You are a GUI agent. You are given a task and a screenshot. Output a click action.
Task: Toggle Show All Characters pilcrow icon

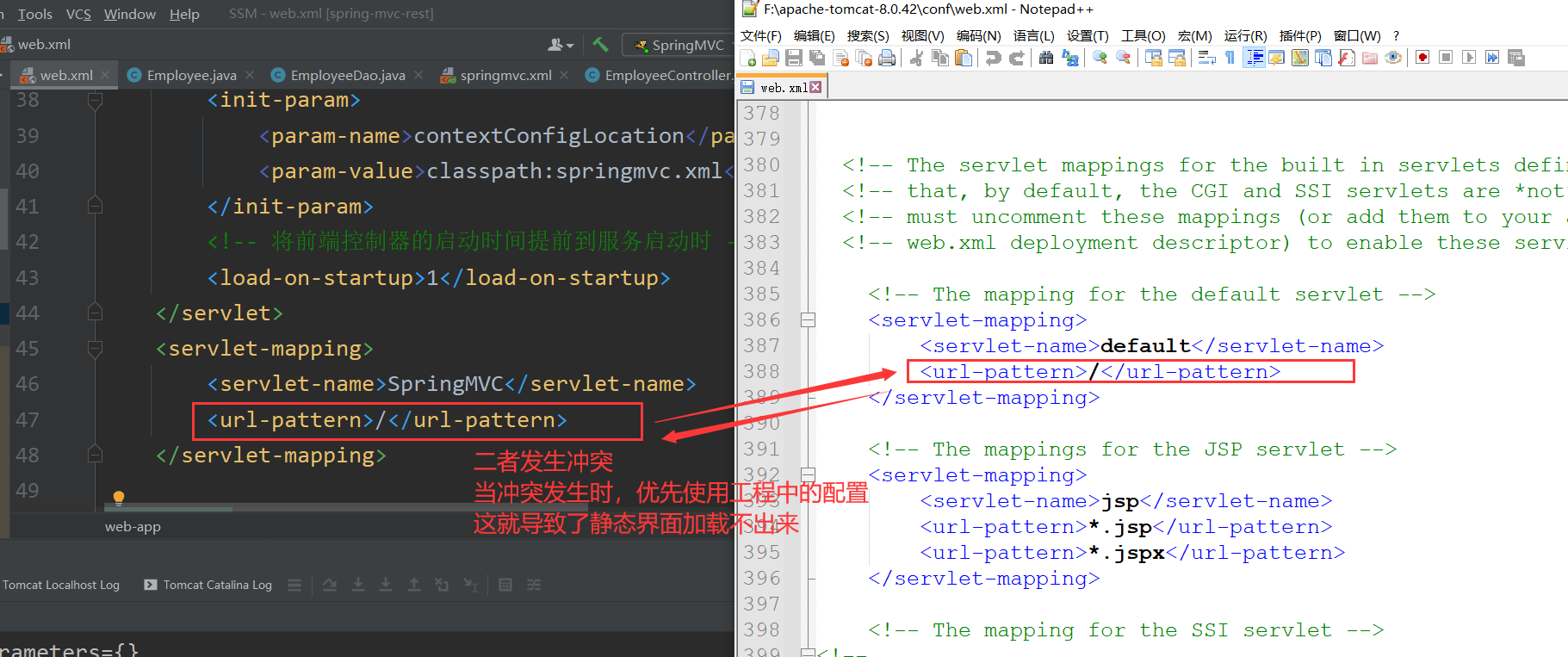(1230, 58)
